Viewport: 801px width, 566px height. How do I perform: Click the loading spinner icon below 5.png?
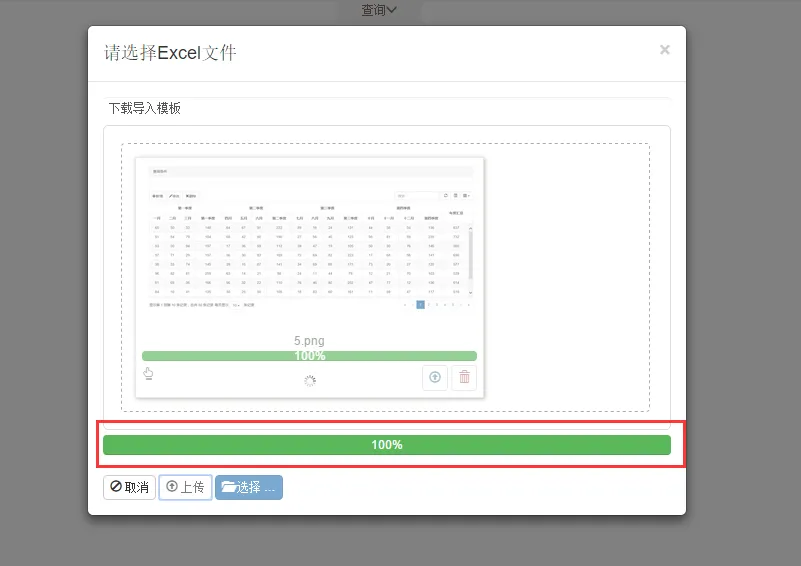pos(310,381)
